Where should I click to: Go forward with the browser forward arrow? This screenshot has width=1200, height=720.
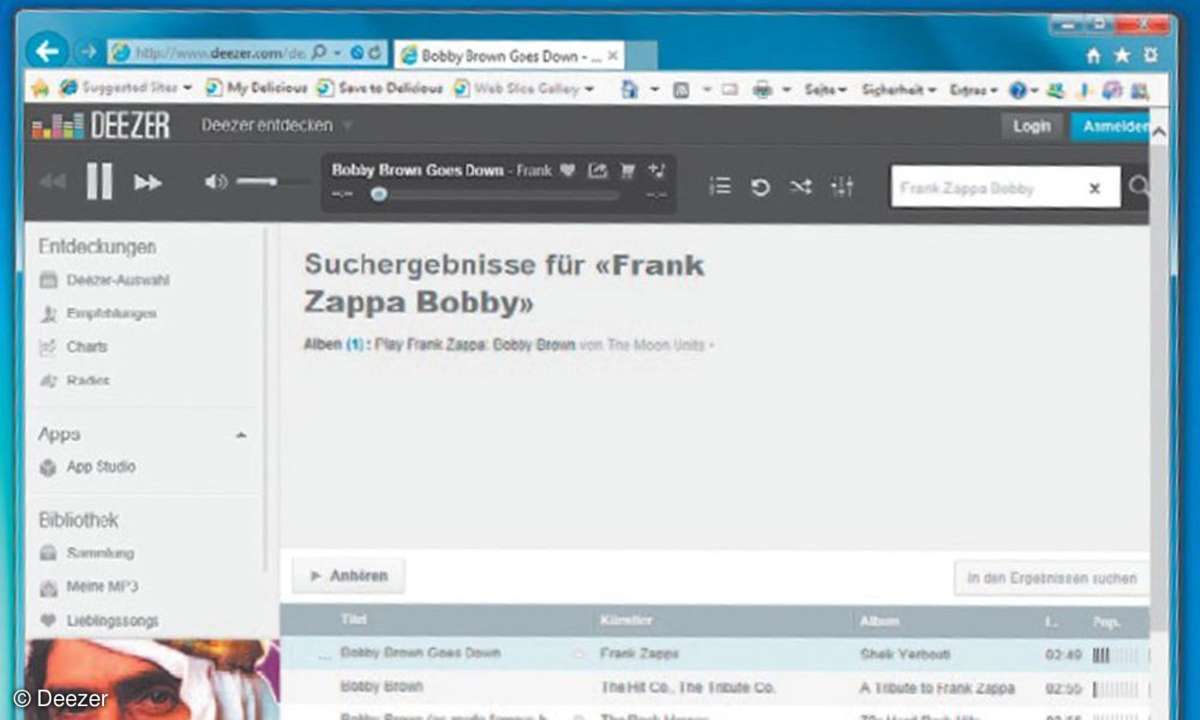[x=87, y=52]
